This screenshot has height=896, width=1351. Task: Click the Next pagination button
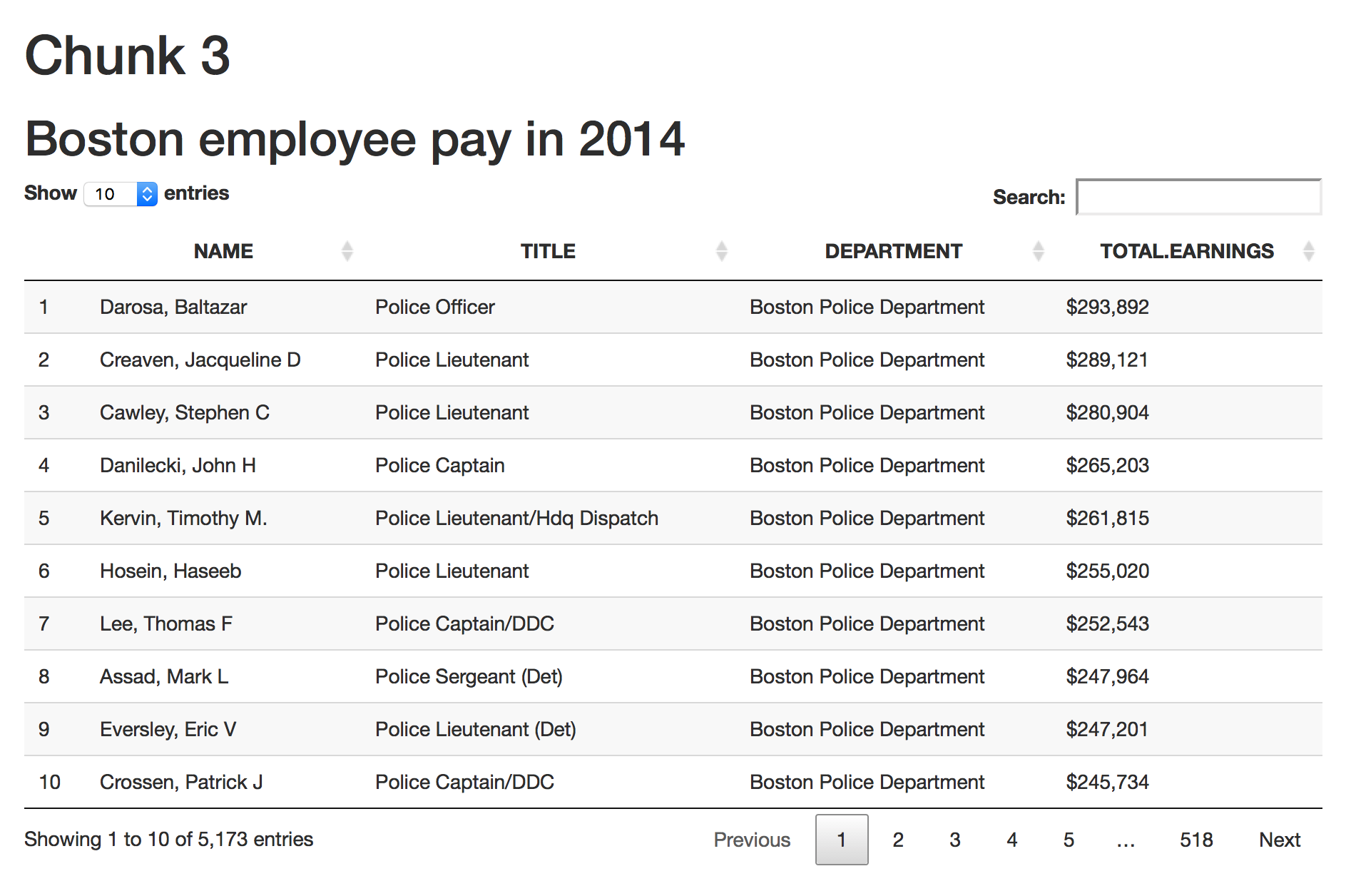pyautogui.click(x=1279, y=840)
